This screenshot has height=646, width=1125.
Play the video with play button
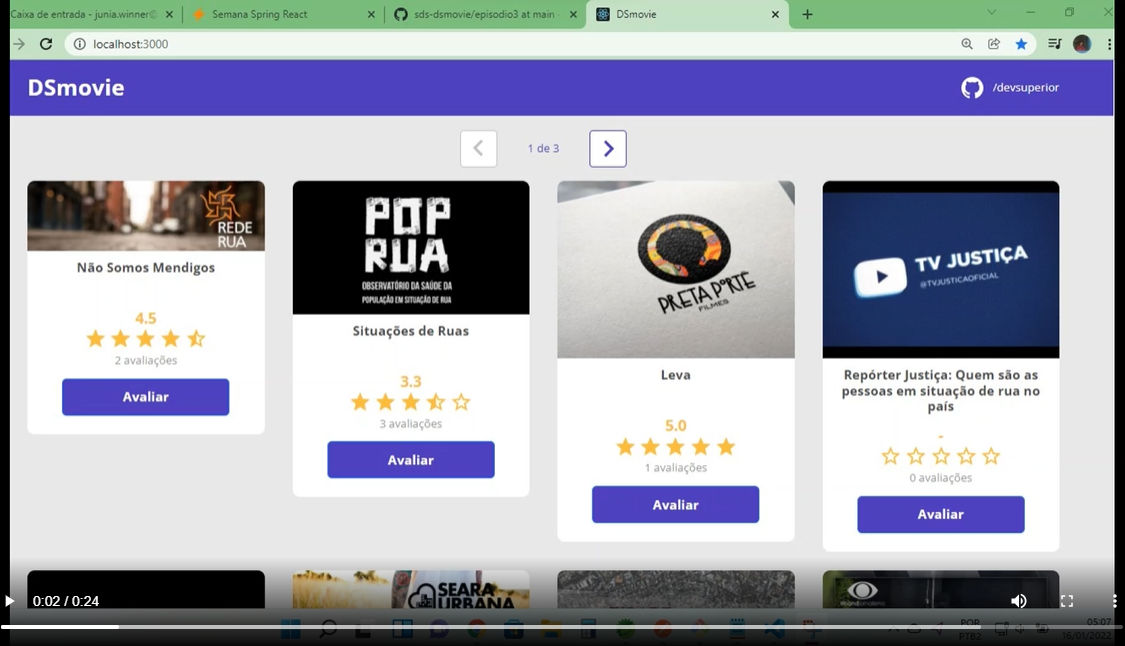pos(9,601)
